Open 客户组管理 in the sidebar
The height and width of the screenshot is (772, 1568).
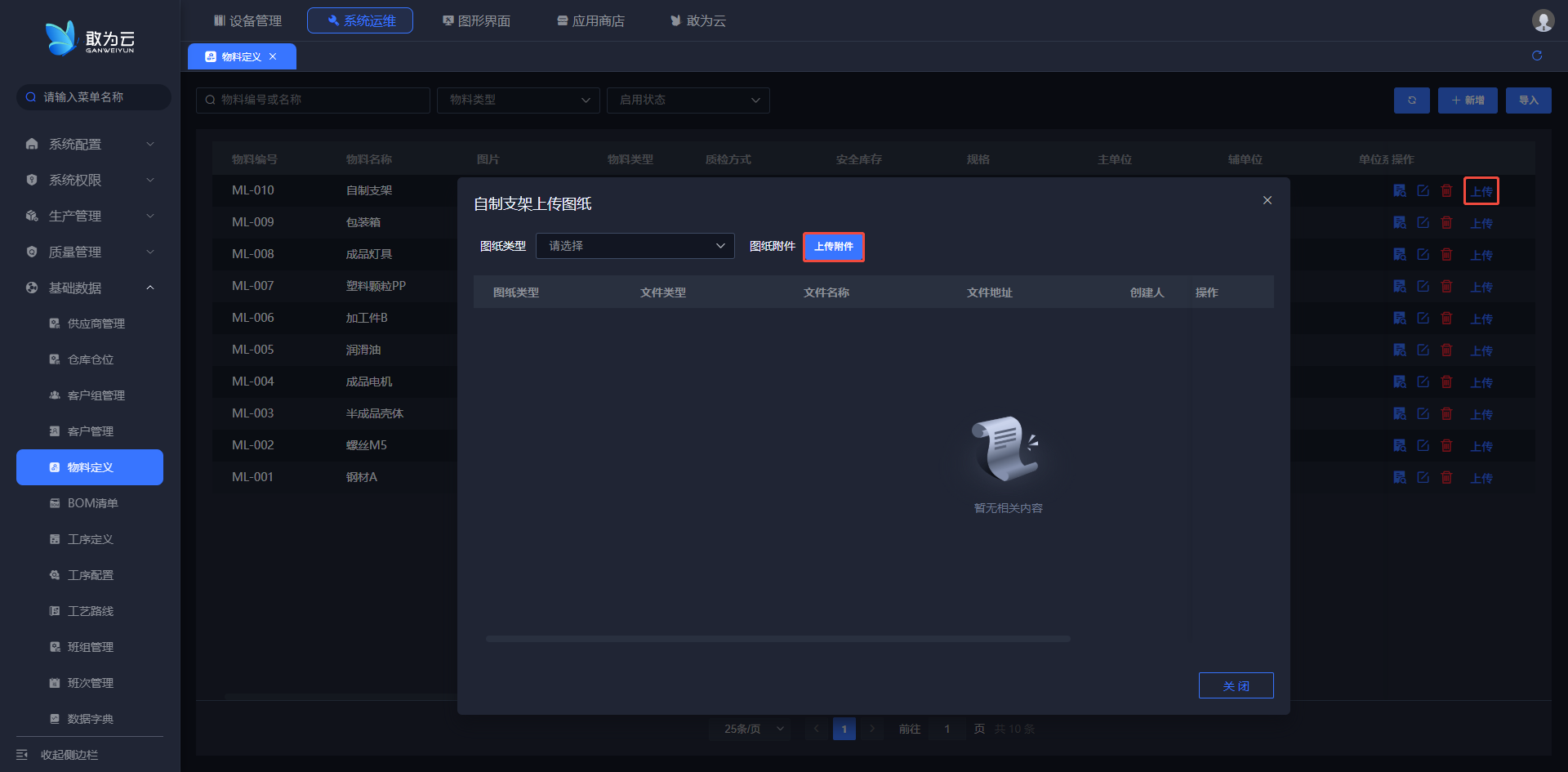(90, 395)
